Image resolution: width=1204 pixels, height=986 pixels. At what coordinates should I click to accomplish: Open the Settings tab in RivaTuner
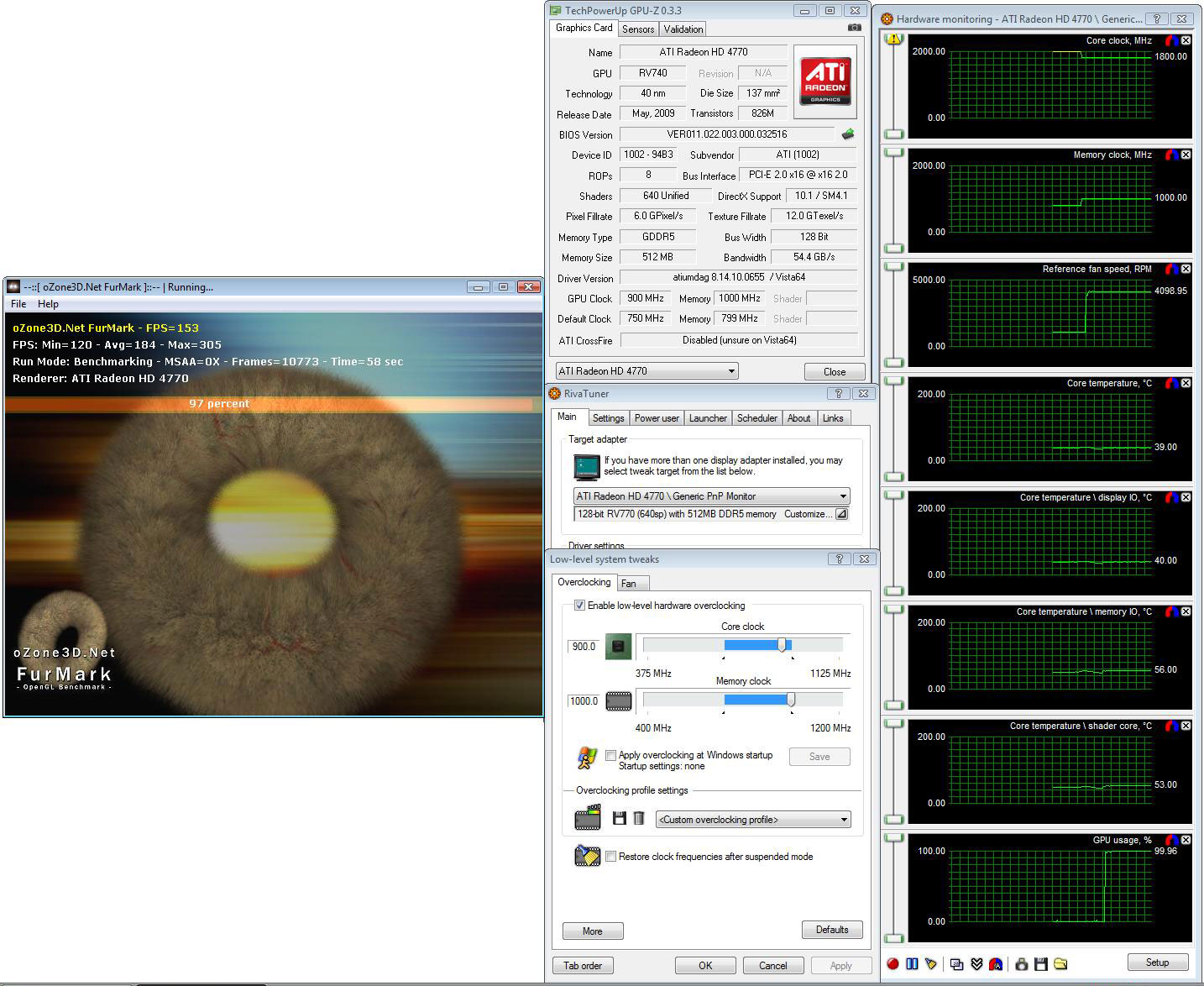[x=608, y=418]
